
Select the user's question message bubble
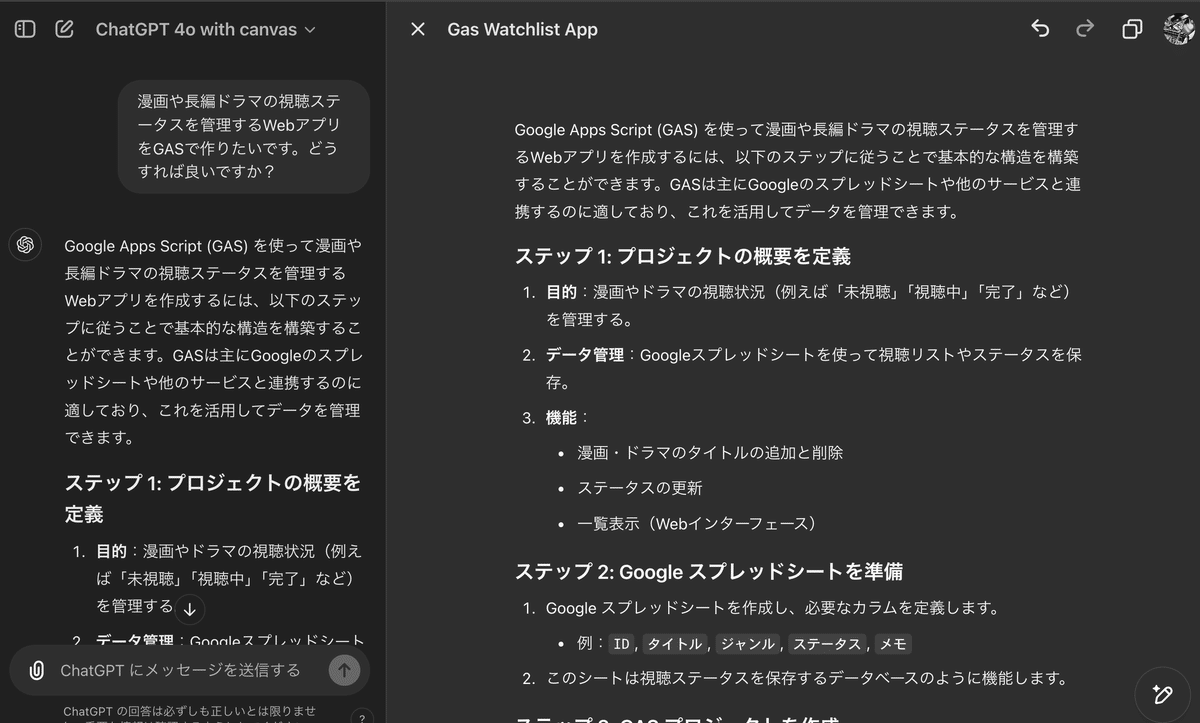click(x=244, y=137)
